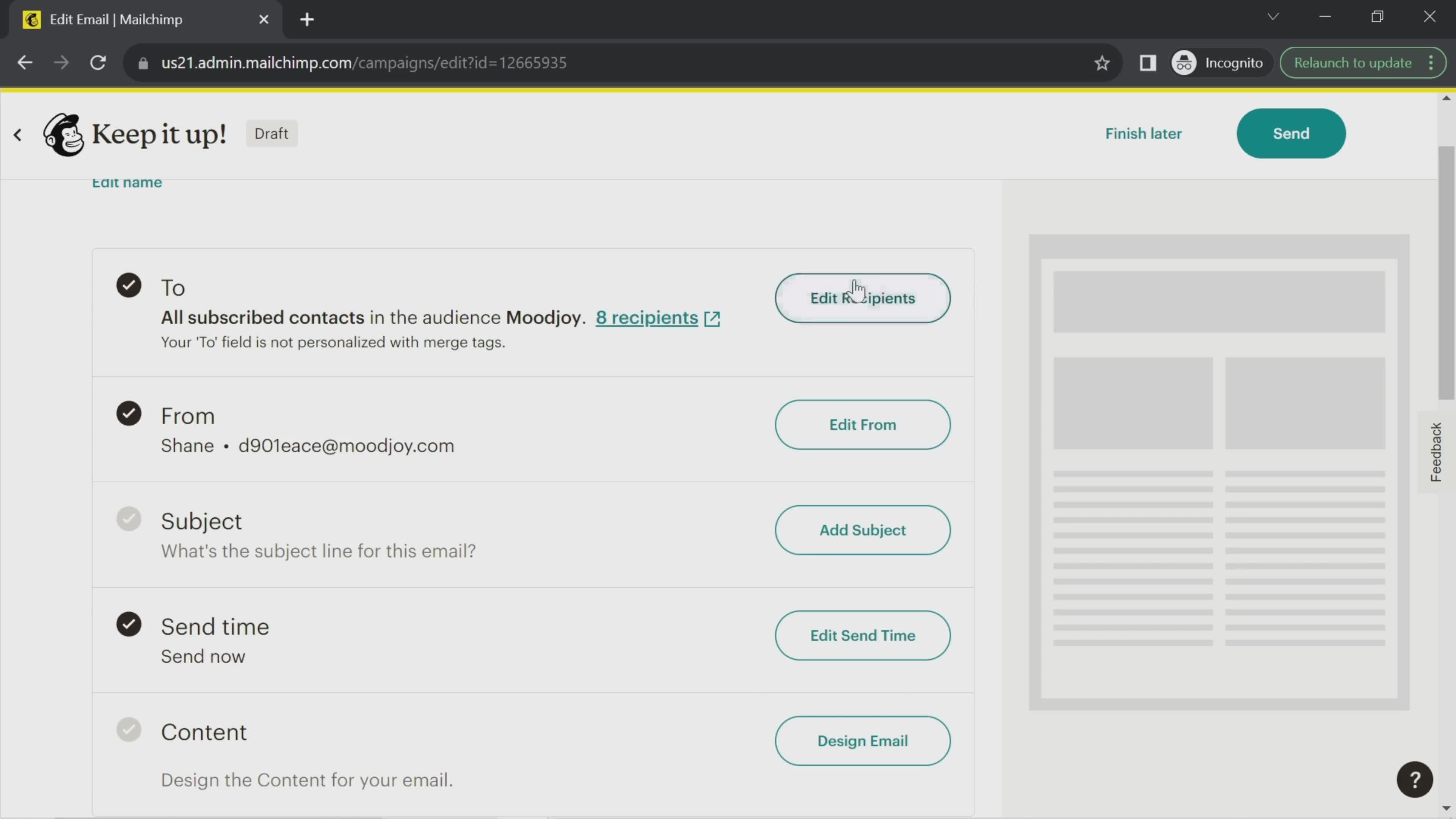Toggle the Content section completion indicator

tap(129, 731)
